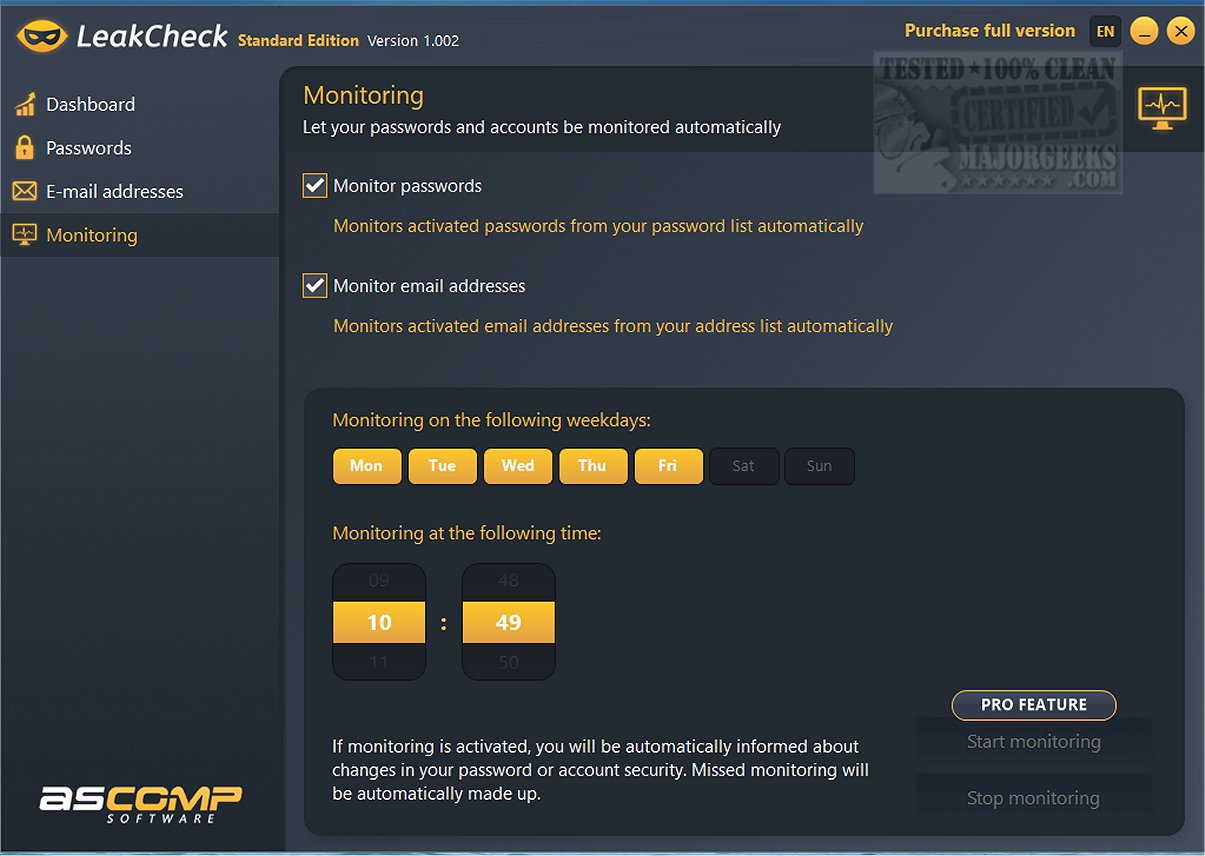Enable the Sat weekday button
The width and height of the screenshot is (1205, 856).
tap(744, 466)
